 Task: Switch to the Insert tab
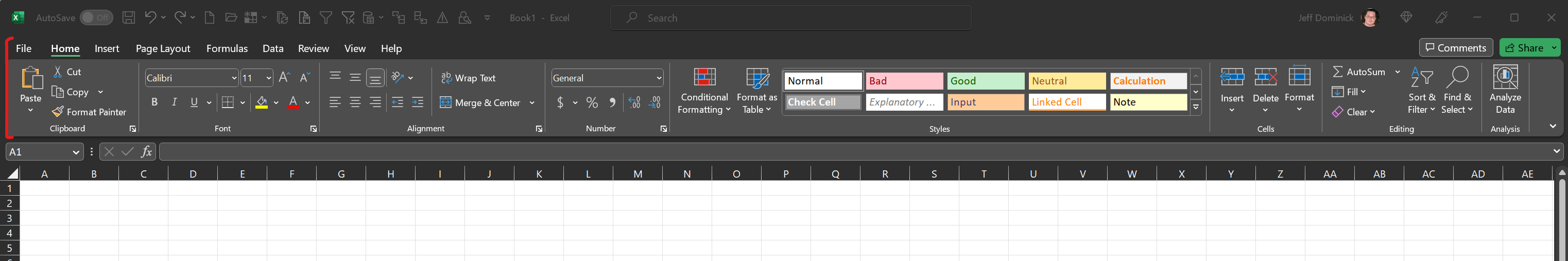107,48
